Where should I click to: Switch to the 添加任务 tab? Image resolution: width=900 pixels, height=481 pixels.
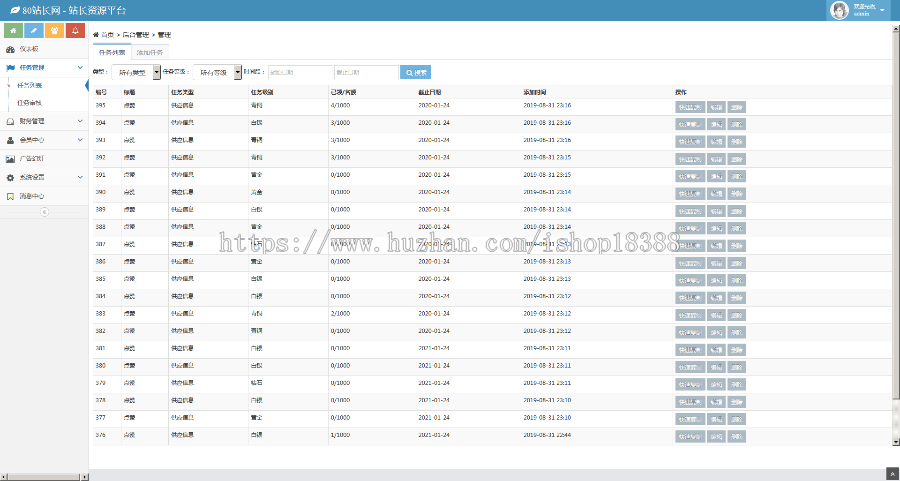[152, 51]
